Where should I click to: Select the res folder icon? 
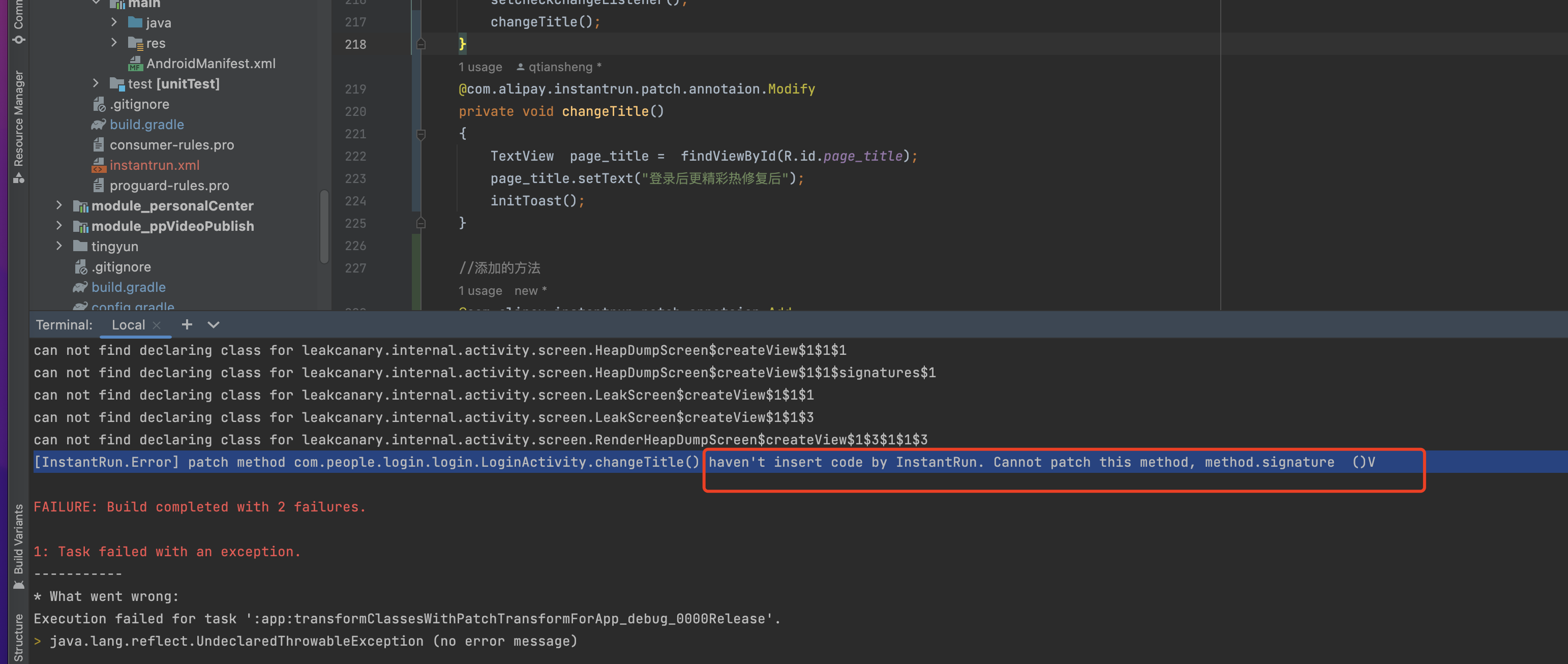135,43
